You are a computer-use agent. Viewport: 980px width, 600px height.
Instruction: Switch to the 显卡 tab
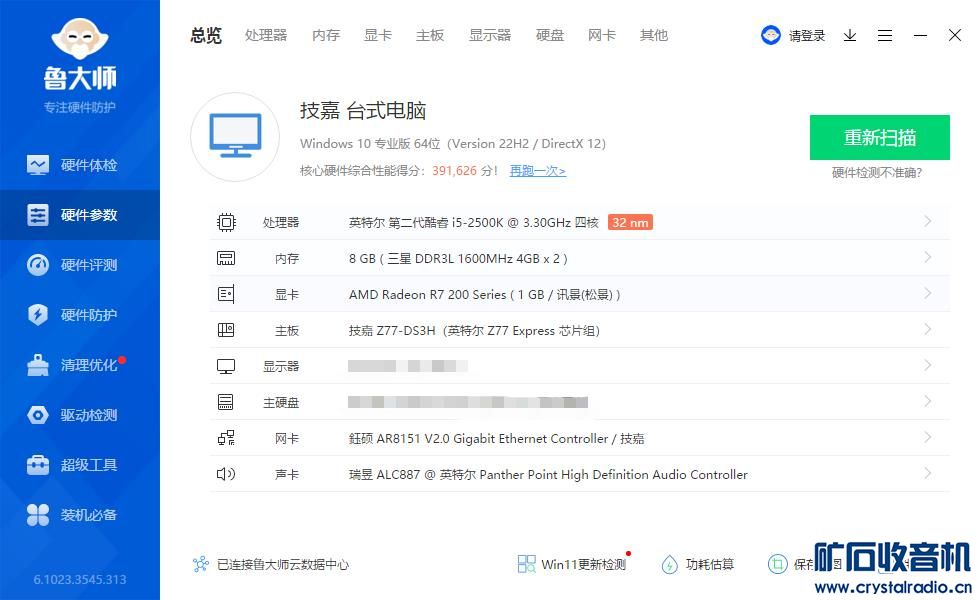378,36
